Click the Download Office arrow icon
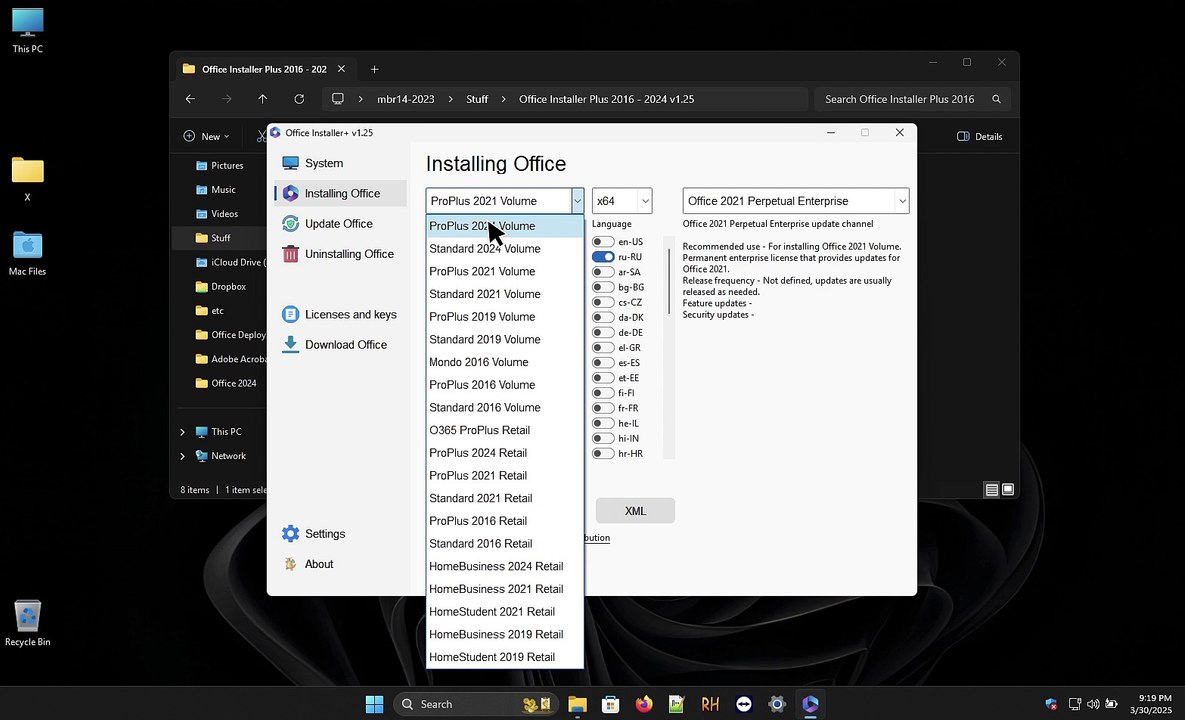The width and height of the screenshot is (1185, 720). tap(290, 345)
